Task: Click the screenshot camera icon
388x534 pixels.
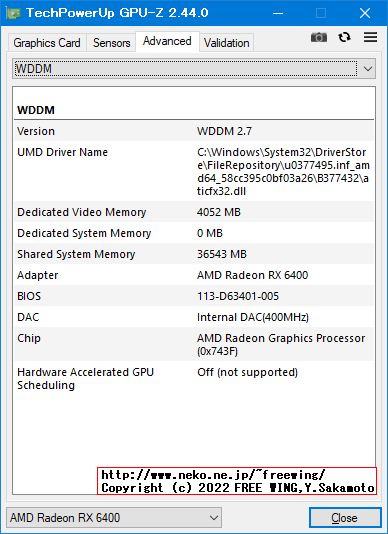Action: (x=319, y=37)
